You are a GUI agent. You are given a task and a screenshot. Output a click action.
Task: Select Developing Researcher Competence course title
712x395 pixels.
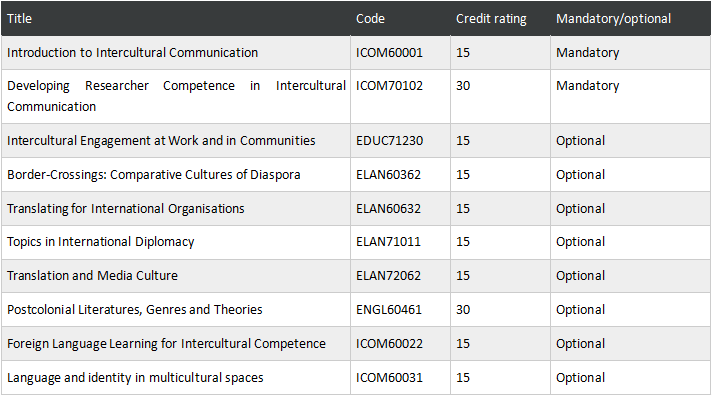tap(176, 96)
